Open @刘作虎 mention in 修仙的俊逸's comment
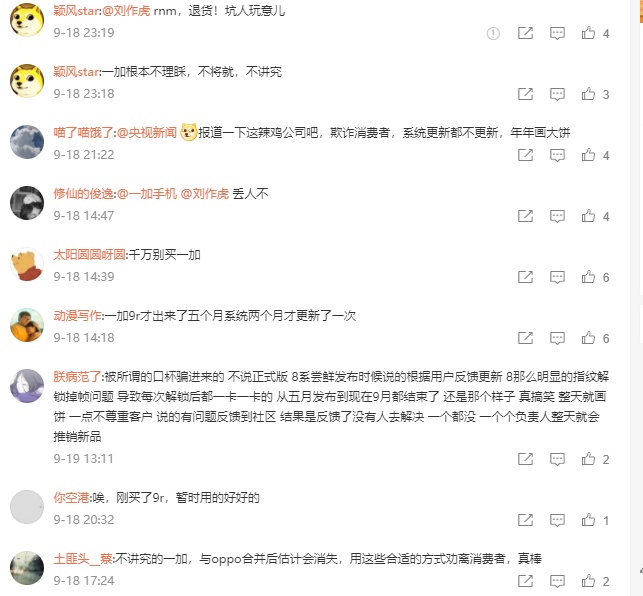This screenshot has width=643, height=596. [x=205, y=194]
